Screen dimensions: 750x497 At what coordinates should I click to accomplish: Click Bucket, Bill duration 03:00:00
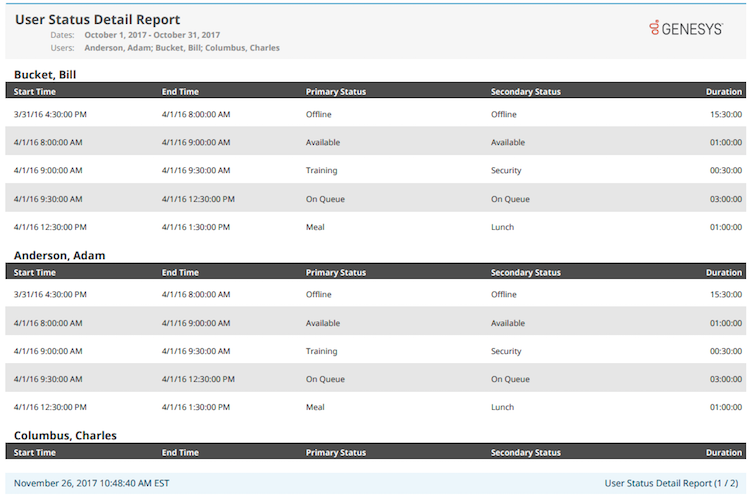pos(726,199)
